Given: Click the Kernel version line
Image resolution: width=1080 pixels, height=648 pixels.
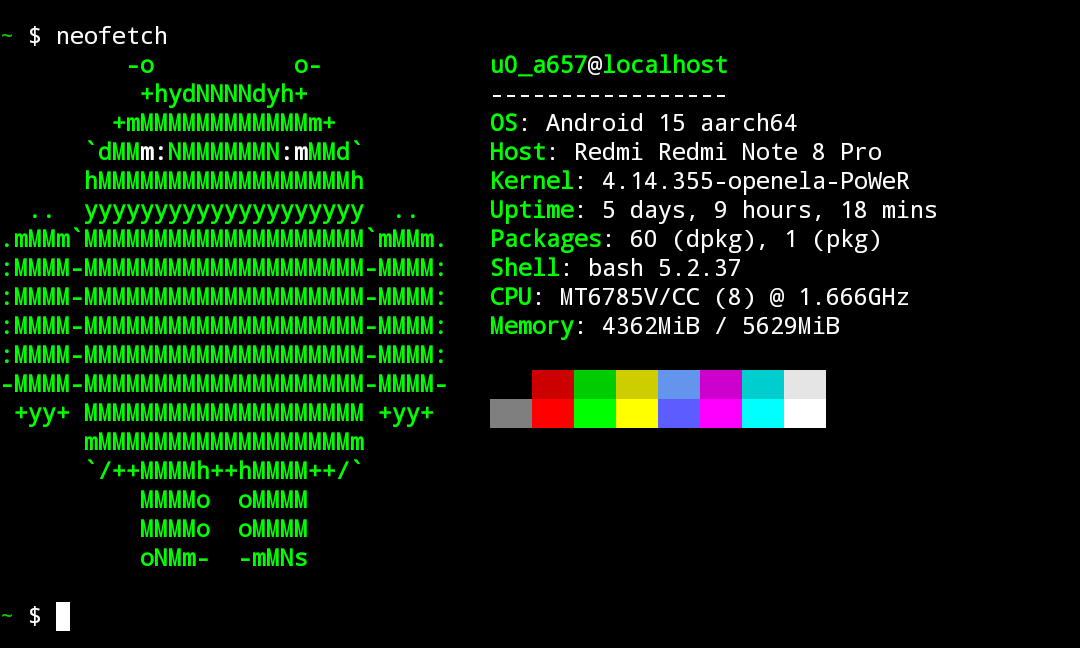Looking at the screenshot, I should point(699,182).
